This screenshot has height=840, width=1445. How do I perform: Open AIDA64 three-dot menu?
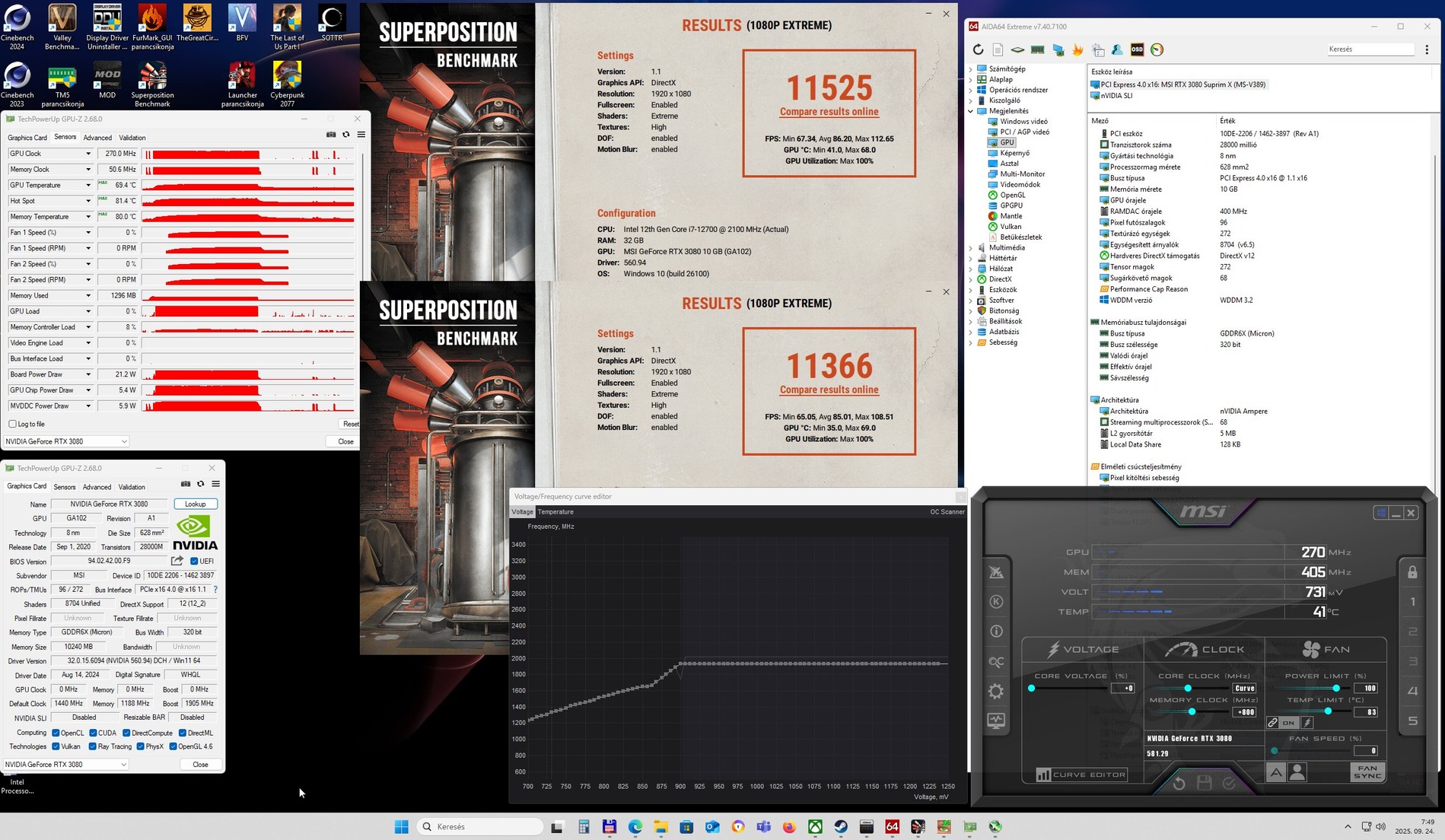1427,49
